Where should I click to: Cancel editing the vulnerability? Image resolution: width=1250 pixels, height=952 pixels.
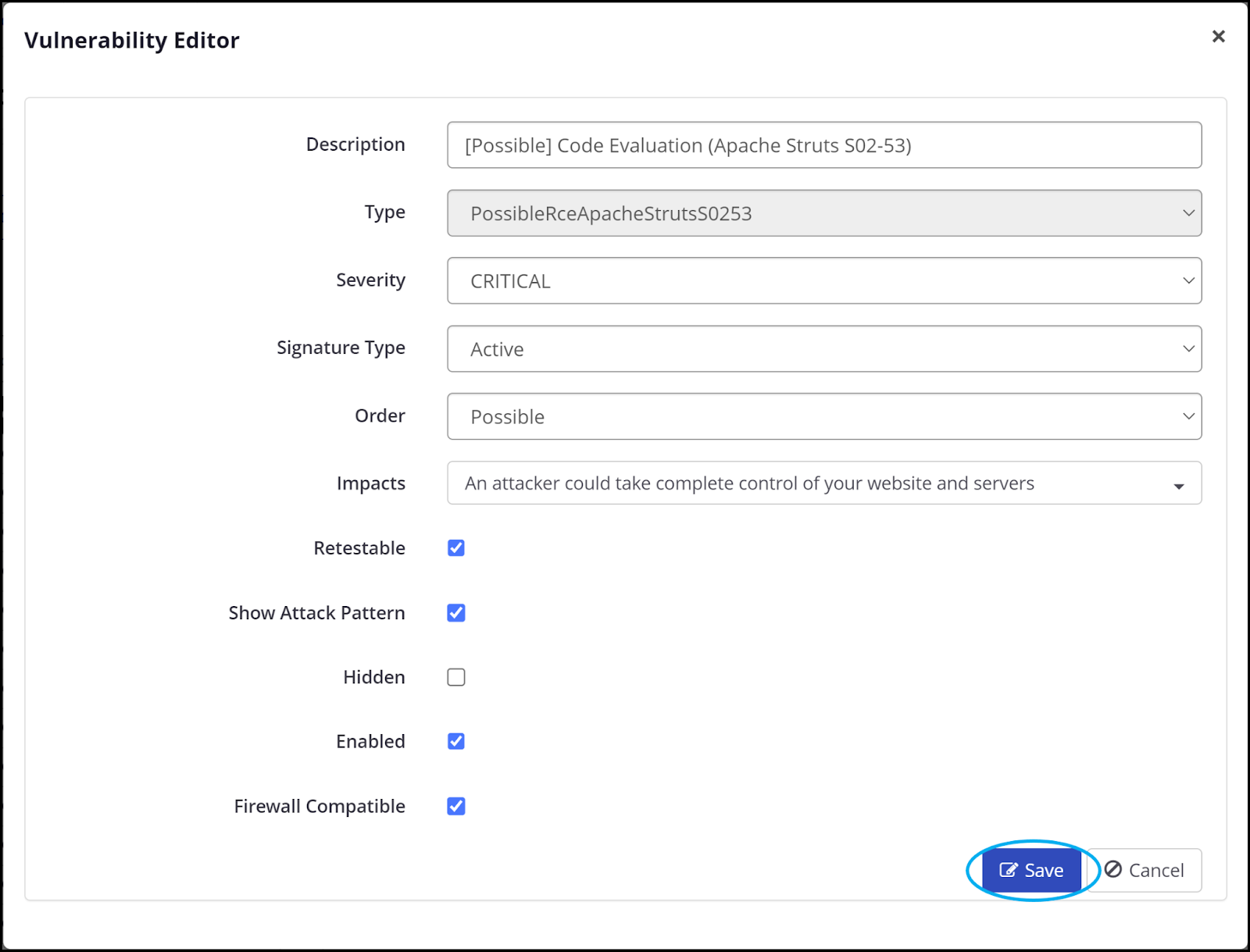pos(1145,869)
